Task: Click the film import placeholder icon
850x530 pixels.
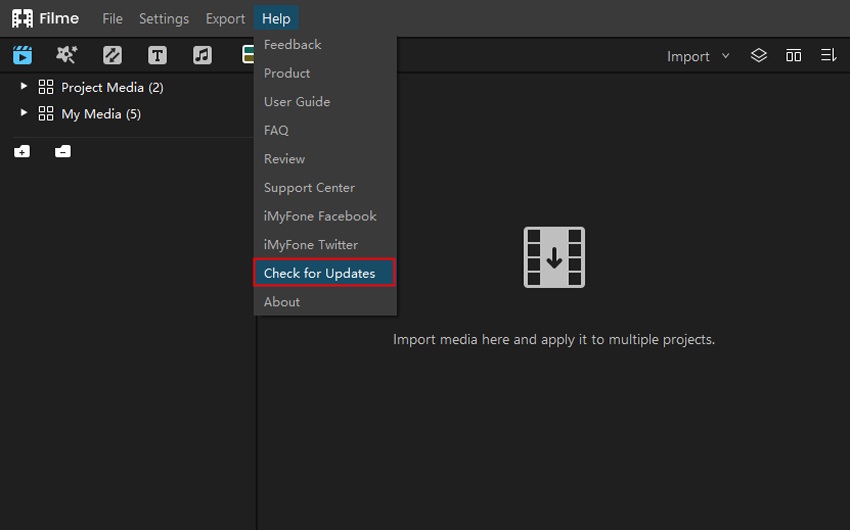Action: (x=554, y=257)
